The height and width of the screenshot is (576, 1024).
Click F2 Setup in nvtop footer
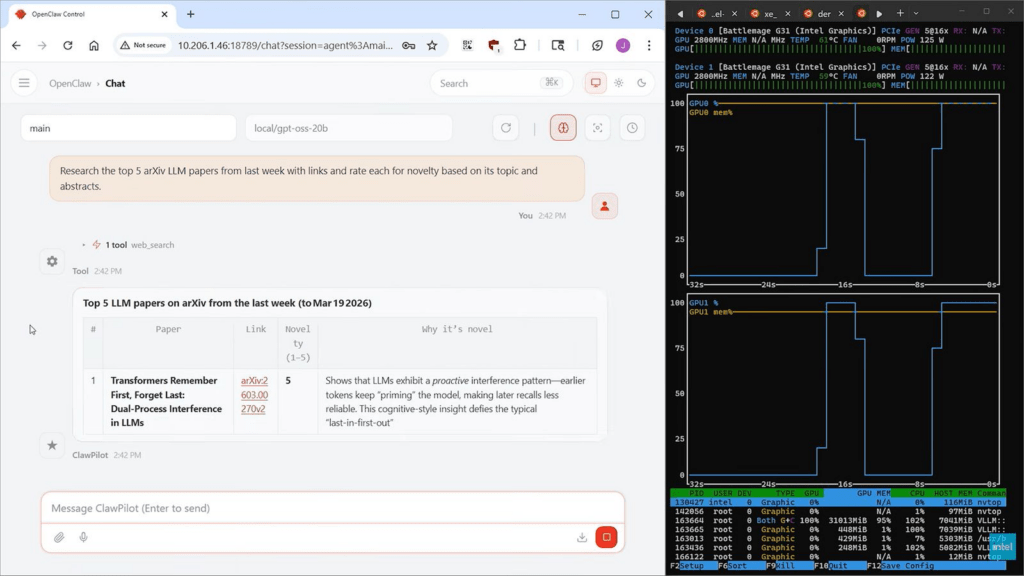pyautogui.click(x=687, y=566)
